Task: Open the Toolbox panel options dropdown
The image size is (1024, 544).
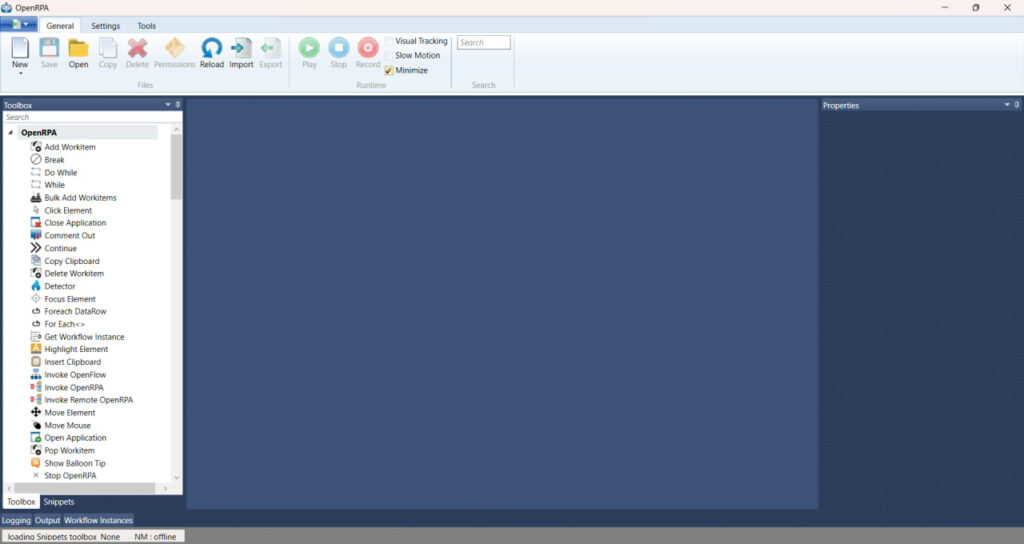Action: point(168,104)
